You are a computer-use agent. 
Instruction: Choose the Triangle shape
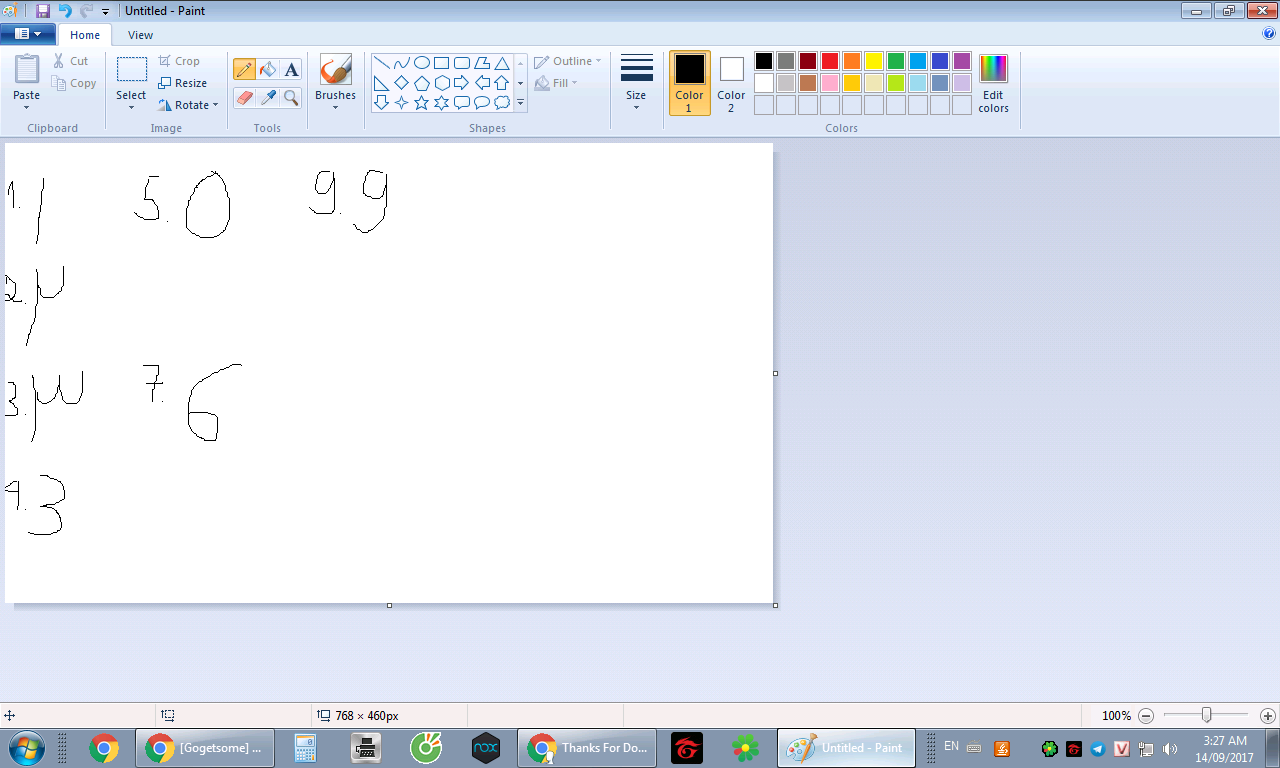pyautogui.click(x=501, y=63)
